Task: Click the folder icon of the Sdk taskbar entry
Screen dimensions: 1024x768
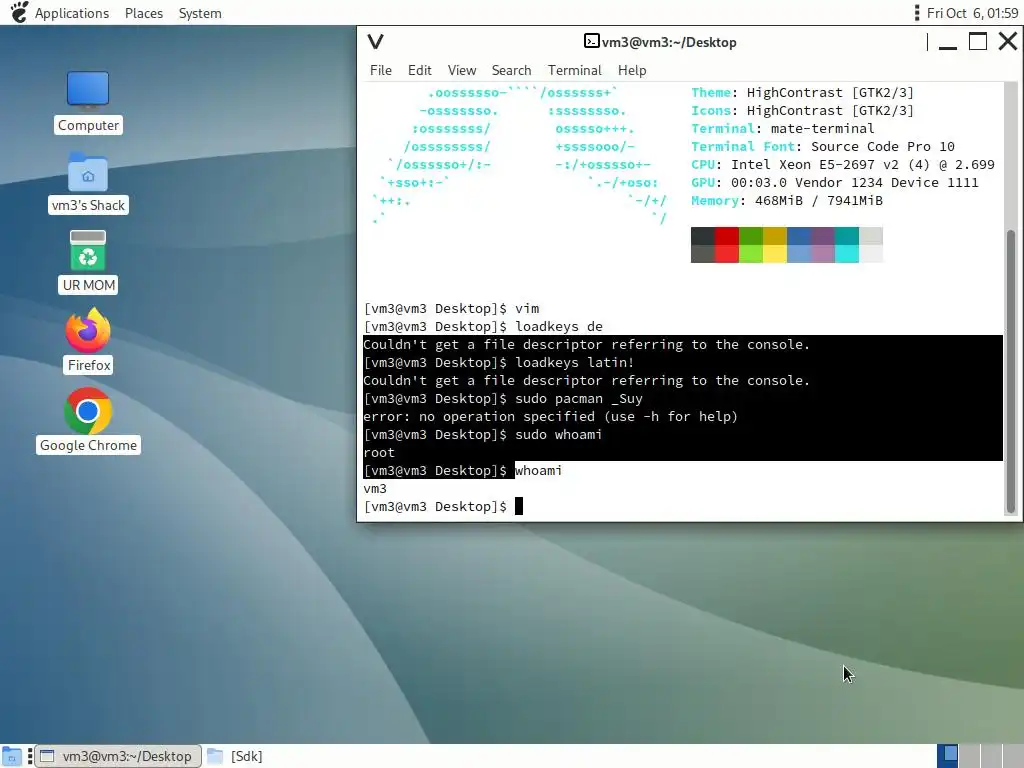Action: click(x=215, y=756)
